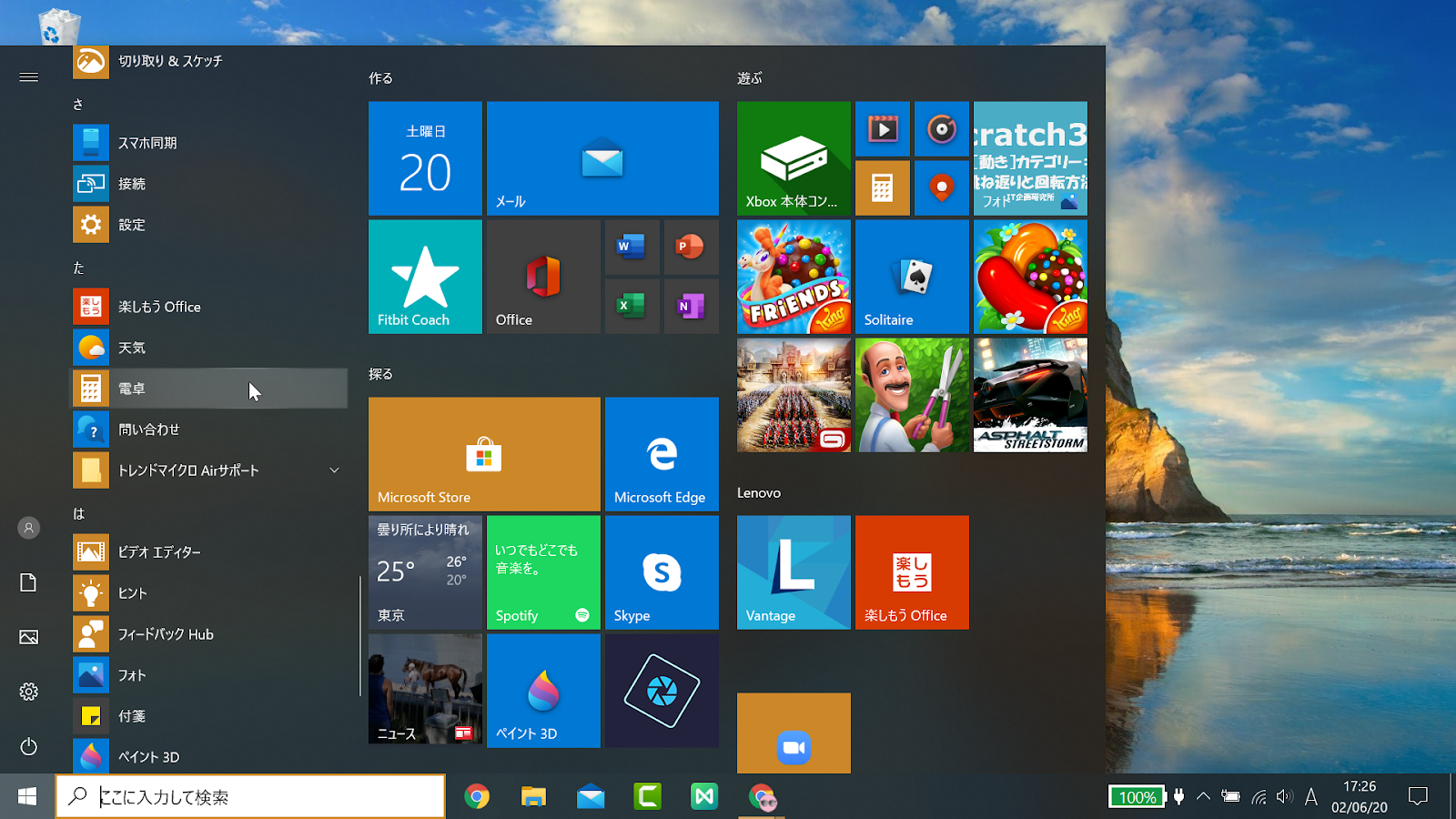
Task: Open the フォト tile showing Scratch3
Action: pyautogui.click(x=1030, y=158)
